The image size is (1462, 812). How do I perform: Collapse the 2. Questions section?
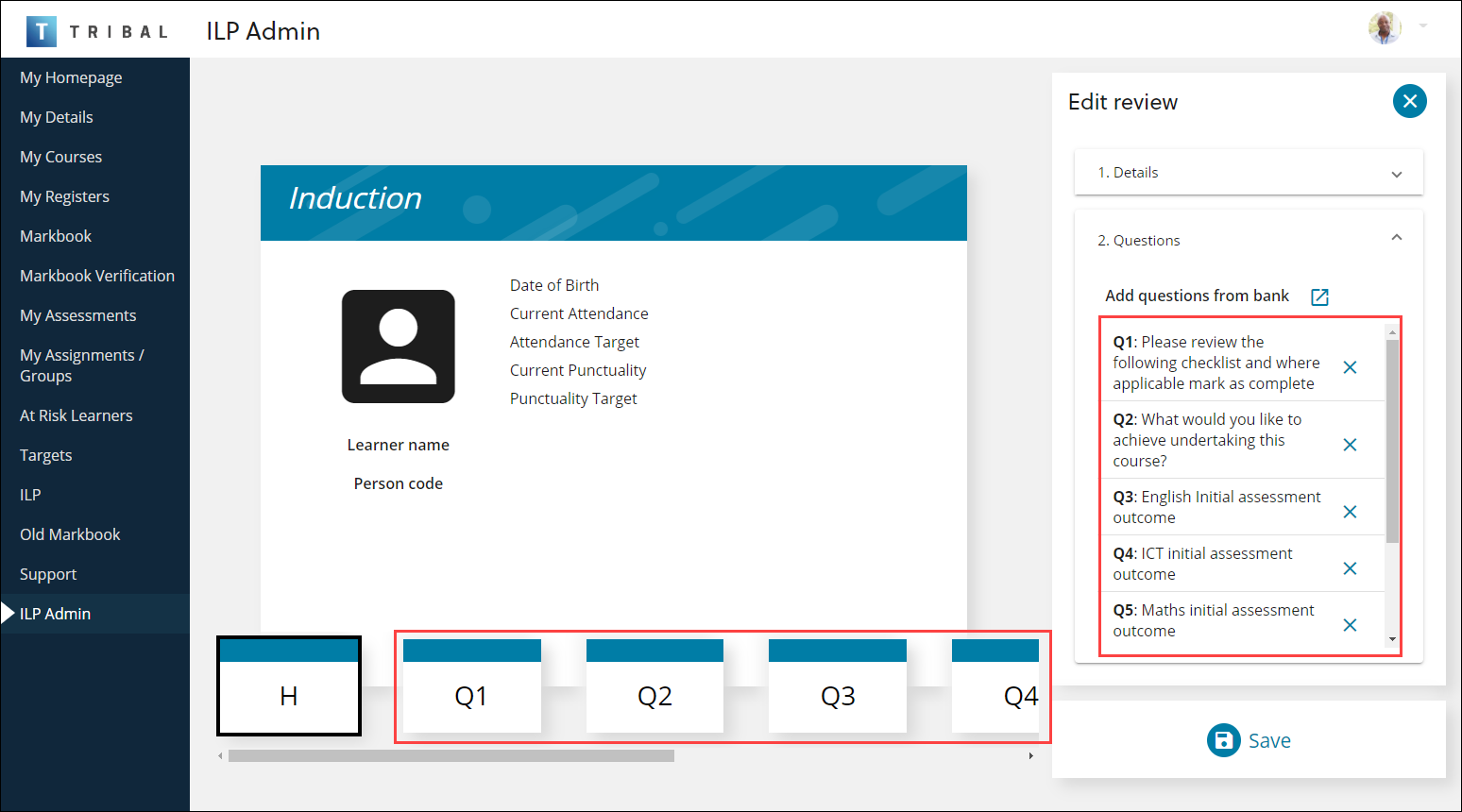click(1396, 239)
